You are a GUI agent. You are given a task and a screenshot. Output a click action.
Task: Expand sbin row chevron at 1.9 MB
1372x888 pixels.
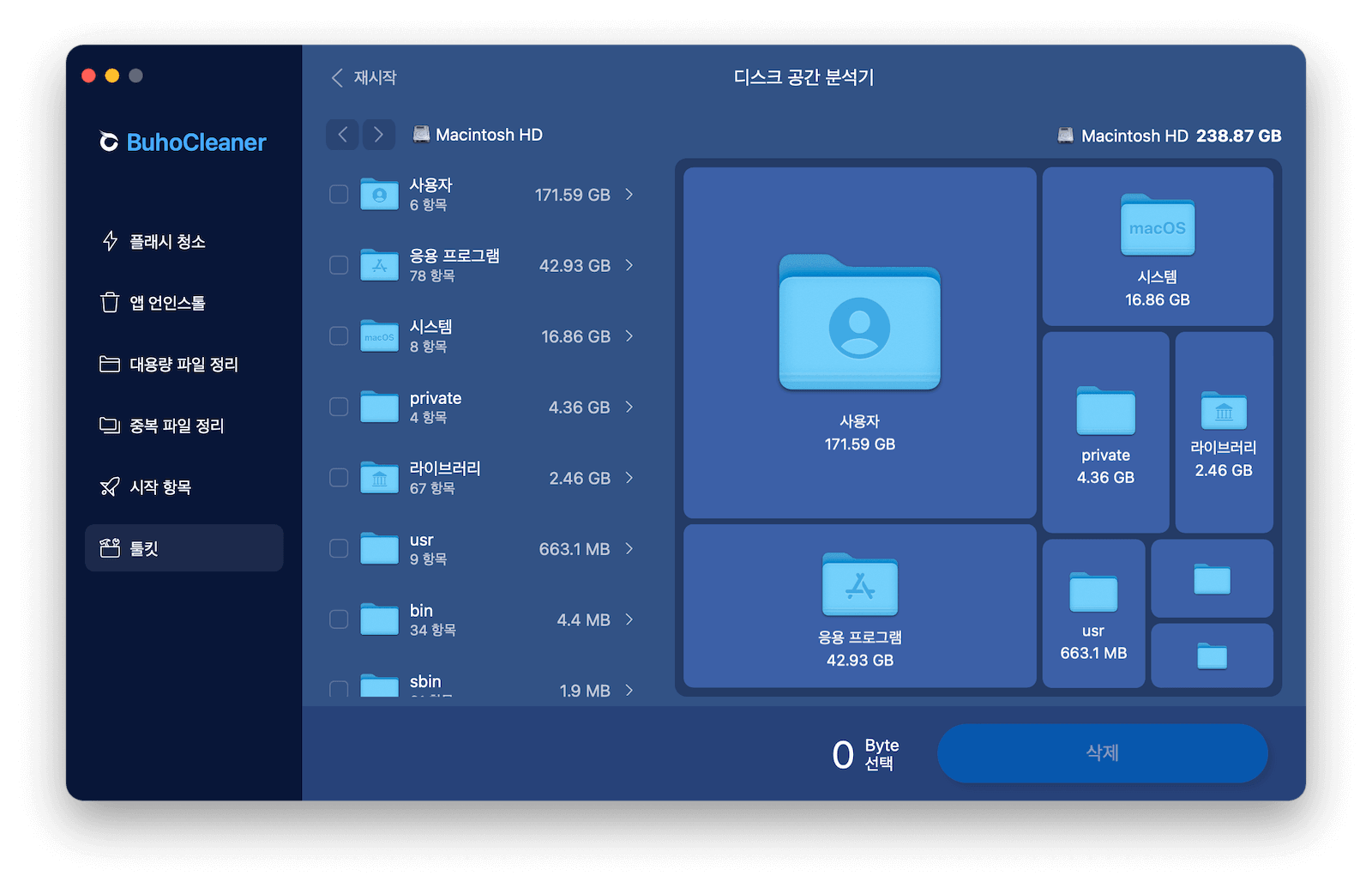[629, 690]
